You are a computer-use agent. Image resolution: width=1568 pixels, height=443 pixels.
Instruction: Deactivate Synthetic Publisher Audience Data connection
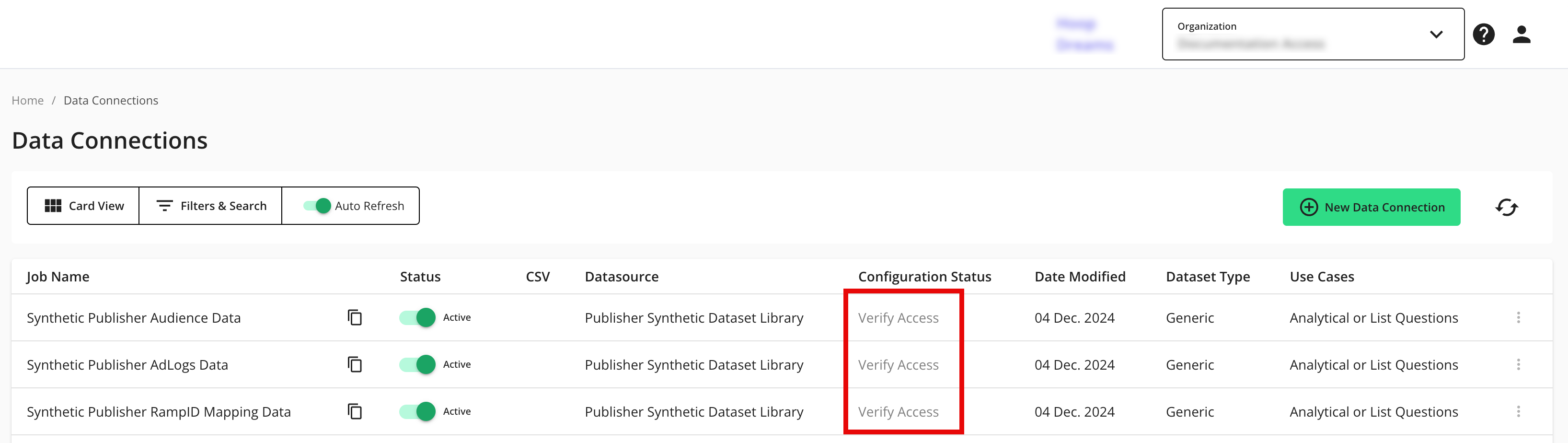(418, 317)
